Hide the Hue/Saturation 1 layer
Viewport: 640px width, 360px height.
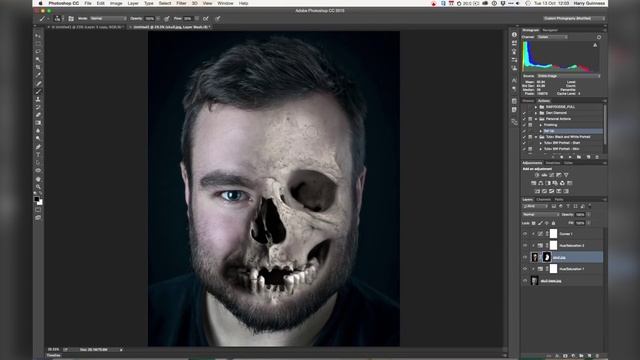[x=525, y=269]
